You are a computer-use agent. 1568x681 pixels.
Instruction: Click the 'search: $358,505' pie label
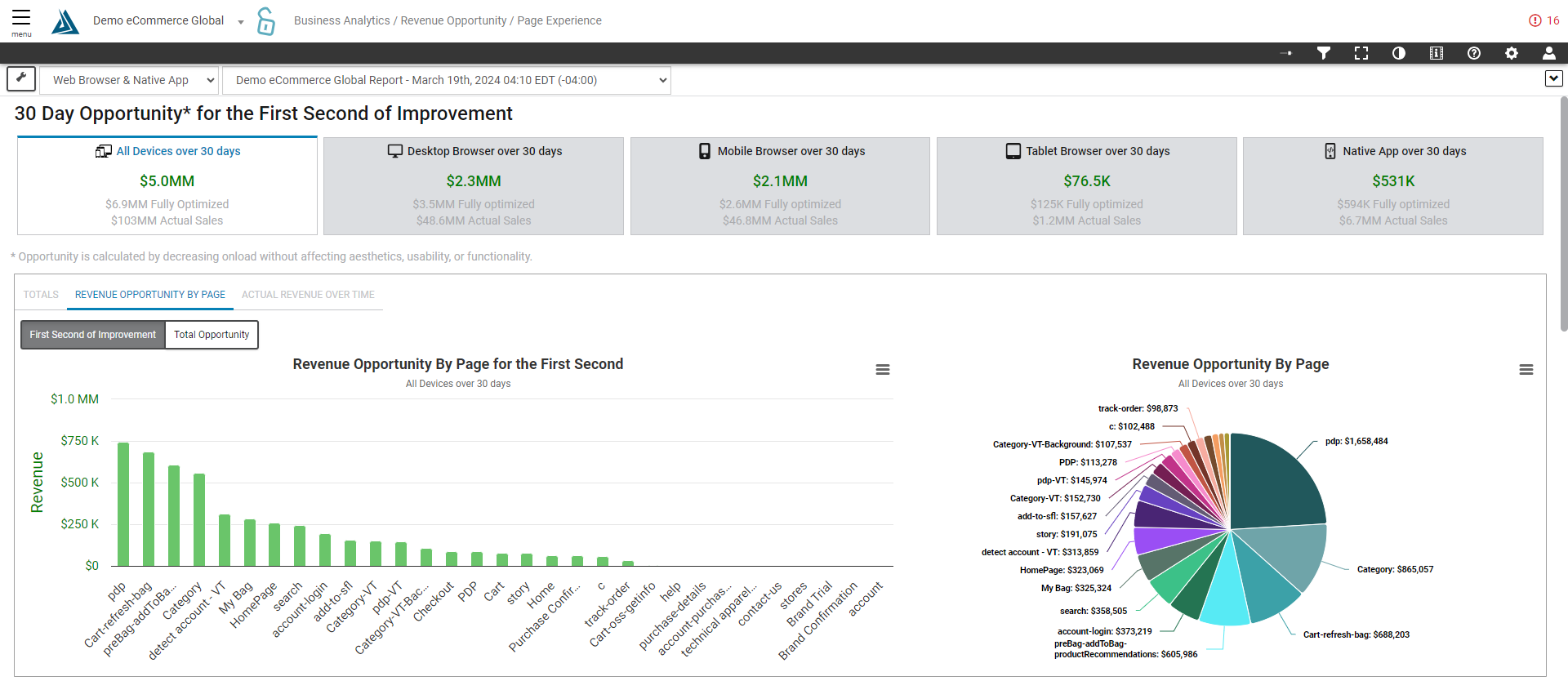coord(1094,611)
